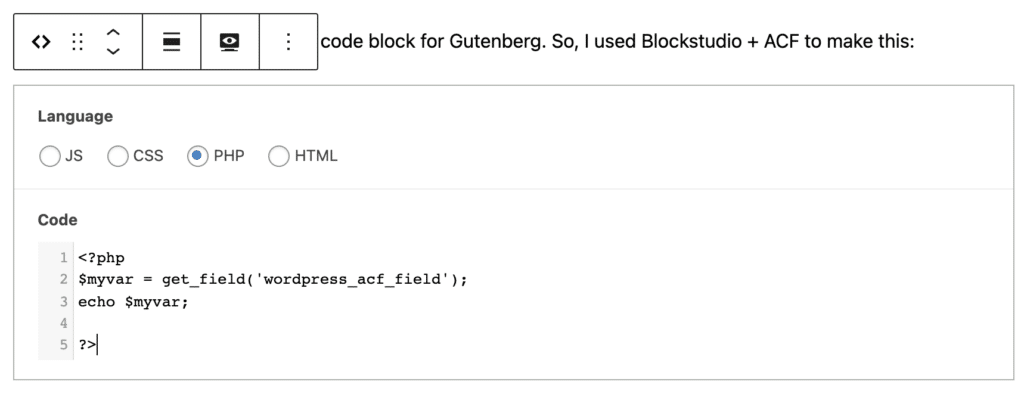Switch to block preview mode icon
1024x397 pixels.
tap(229, 42)
